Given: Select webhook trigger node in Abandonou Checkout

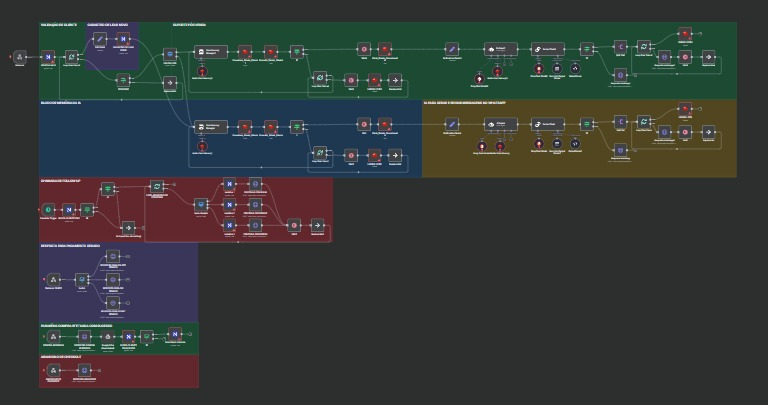Looking at the screenshot, I should (x=53, y=370).
